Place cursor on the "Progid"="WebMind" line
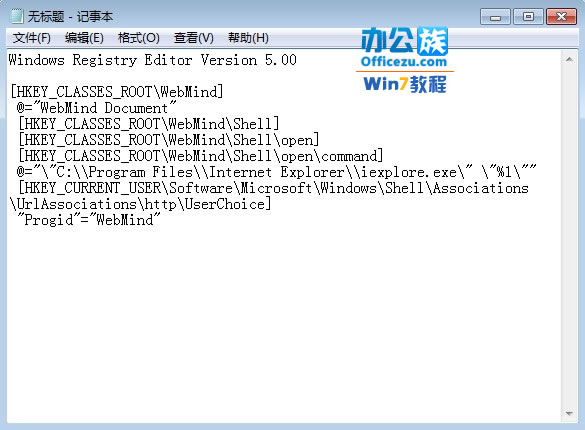The width and height of the screenshot is (585, 430). click(89, 220)
